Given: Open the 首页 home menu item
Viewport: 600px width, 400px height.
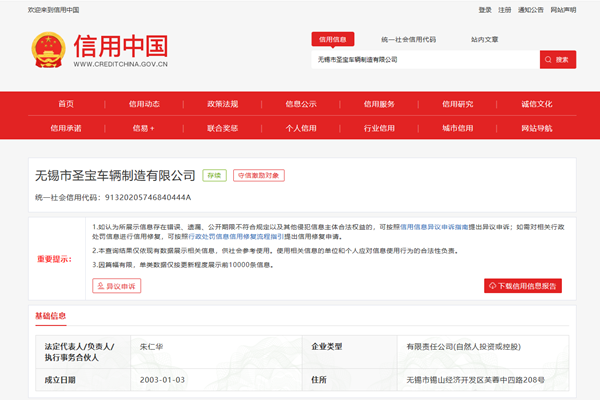Looking at the screenshot, I should pos(66,104).
